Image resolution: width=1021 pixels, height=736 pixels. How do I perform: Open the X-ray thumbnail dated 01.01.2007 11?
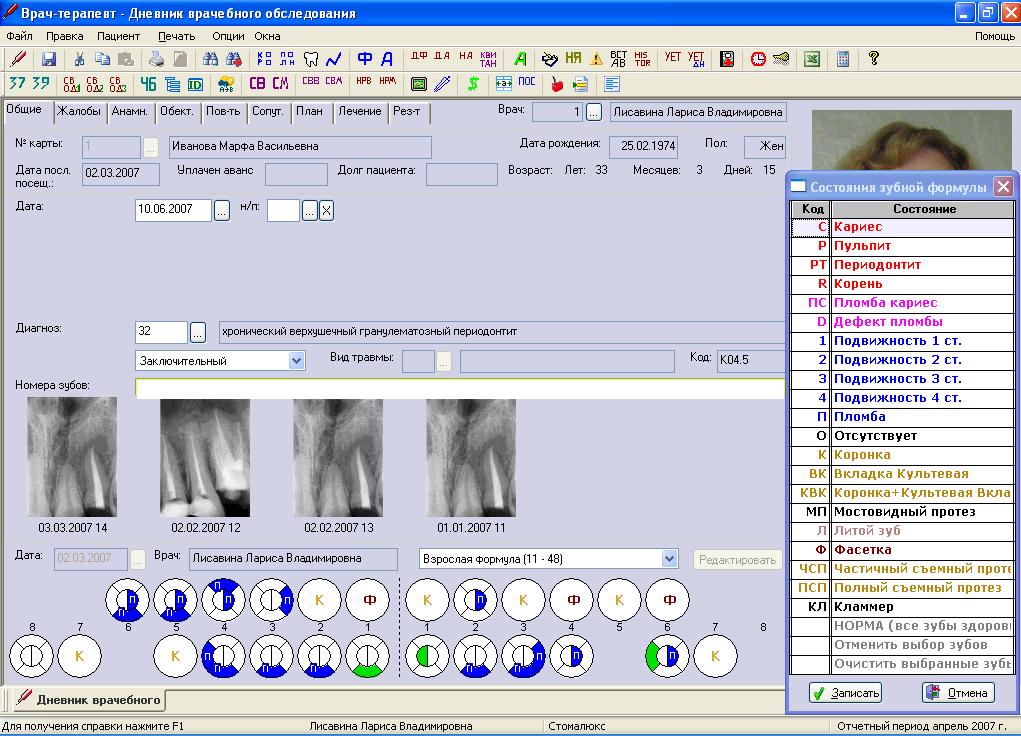pos(471,457)
